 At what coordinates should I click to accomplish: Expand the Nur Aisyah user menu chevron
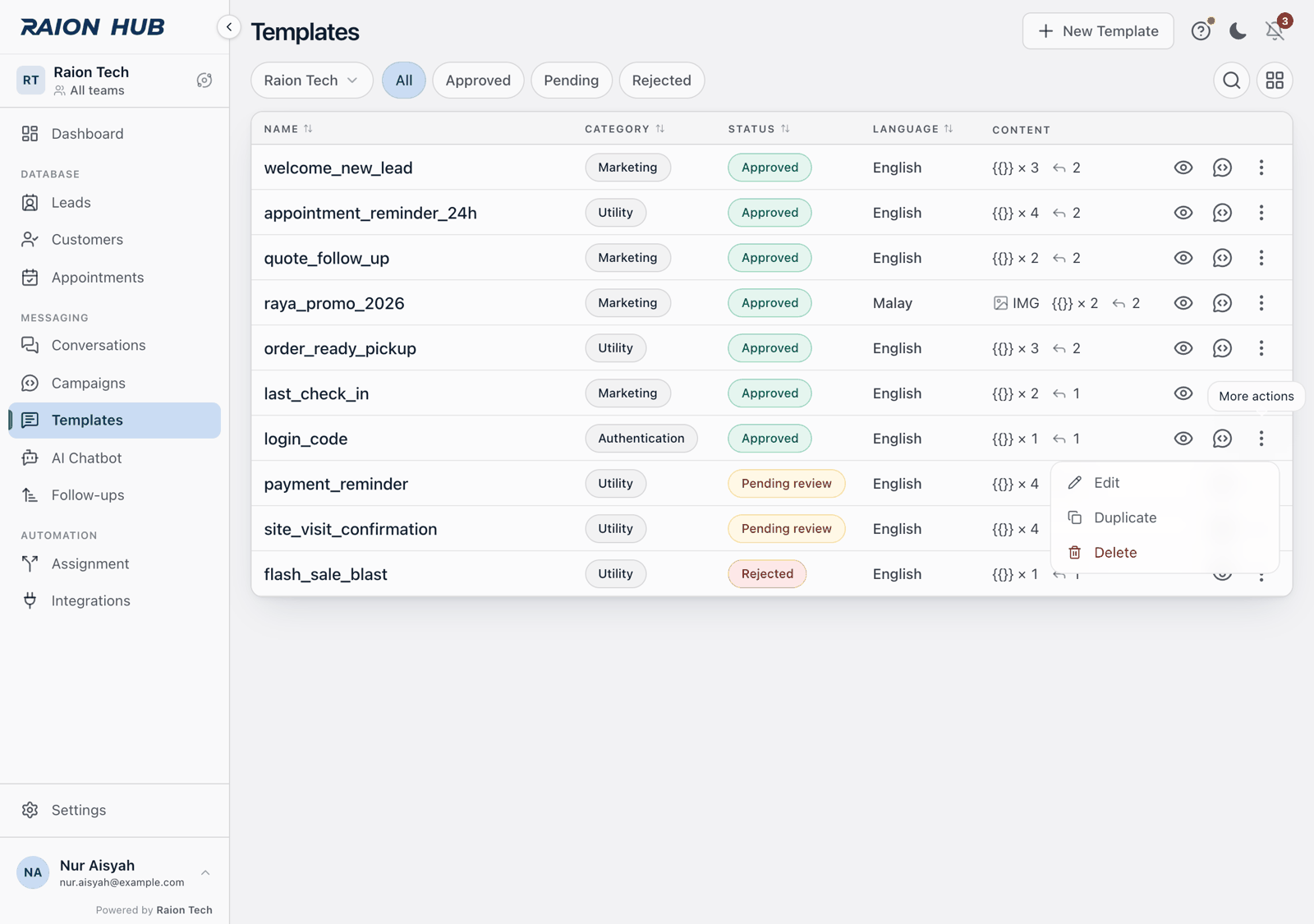click(205, 873)
